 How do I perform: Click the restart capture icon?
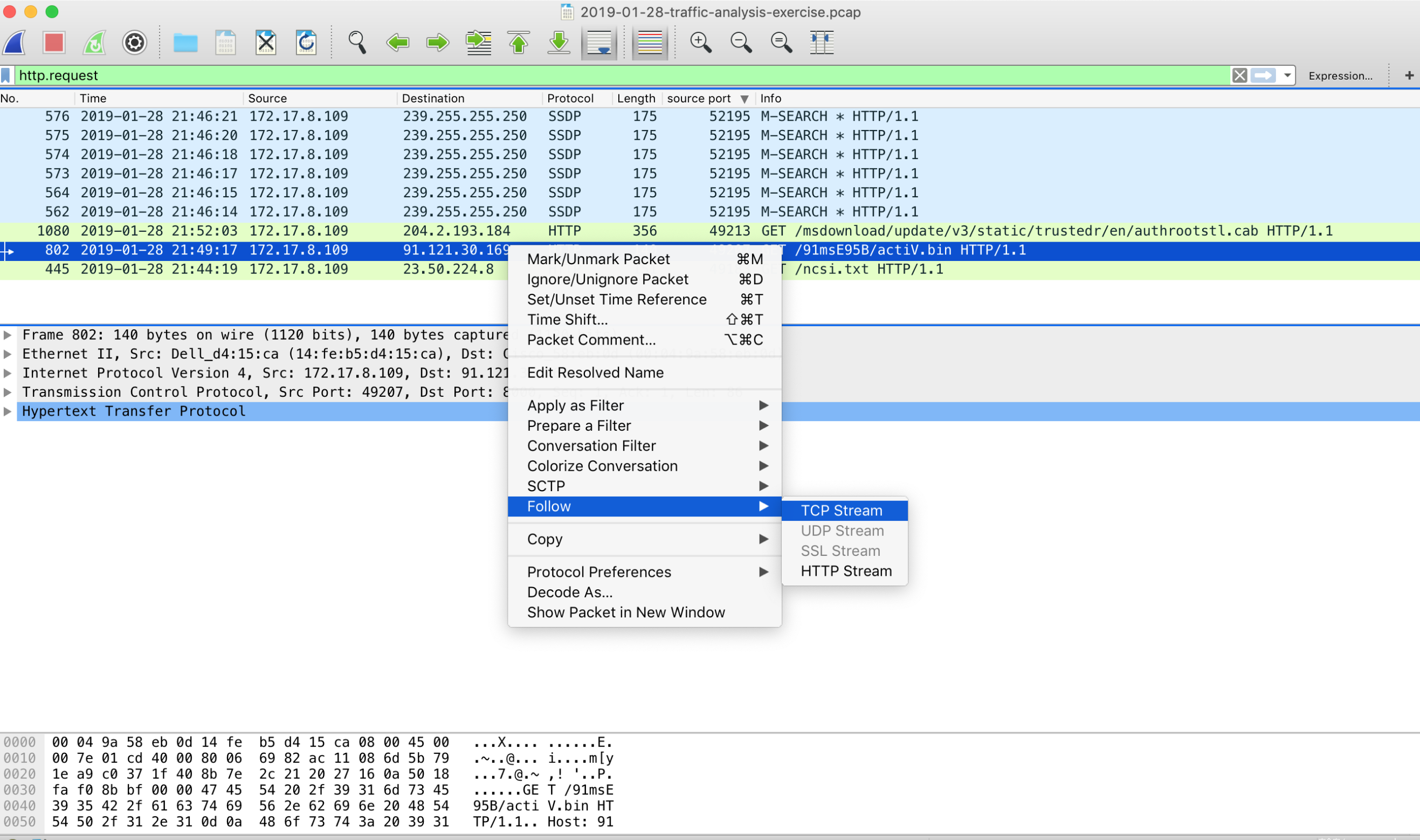[94, 43]
